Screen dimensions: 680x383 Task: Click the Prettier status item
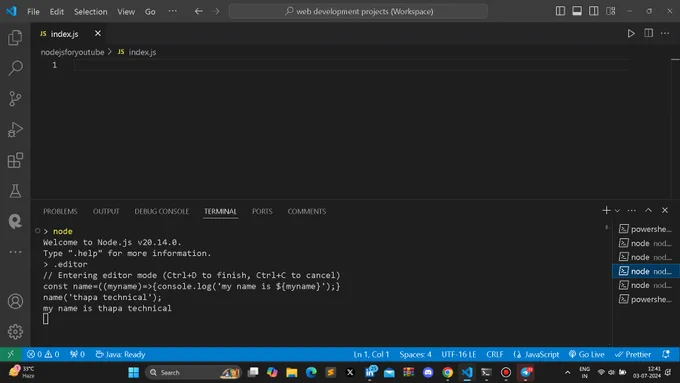(x=633, y=354)
